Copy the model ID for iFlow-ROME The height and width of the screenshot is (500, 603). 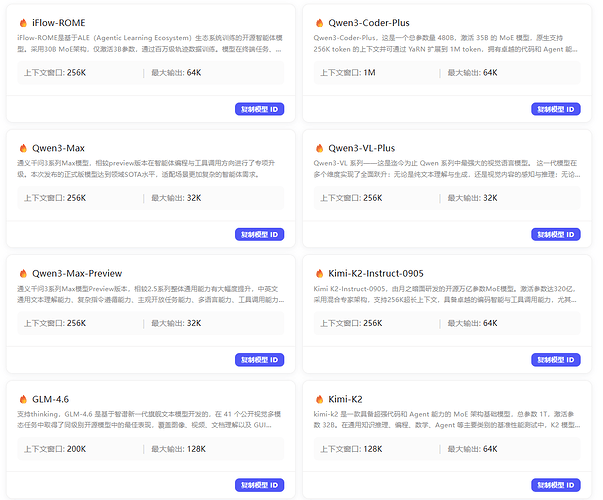pyautogui.click(x=260, y=108)
